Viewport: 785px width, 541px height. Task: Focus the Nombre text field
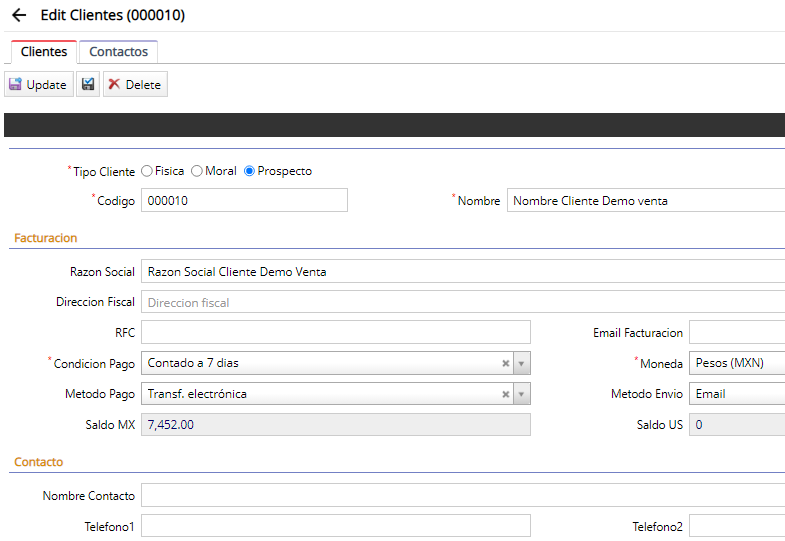pos(645,201)
